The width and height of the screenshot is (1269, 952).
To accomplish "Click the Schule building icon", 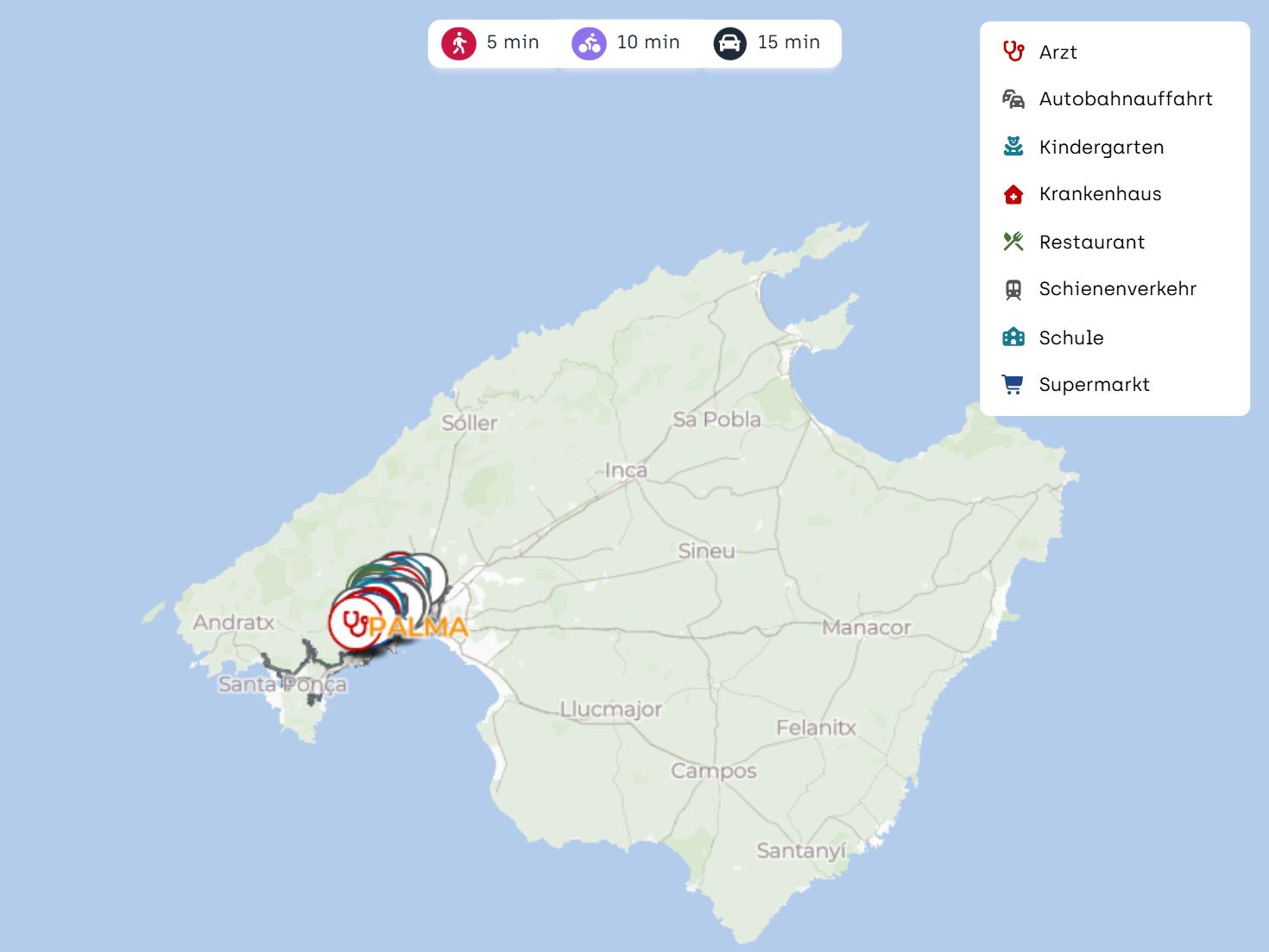I will click(x=1013, y=337).
